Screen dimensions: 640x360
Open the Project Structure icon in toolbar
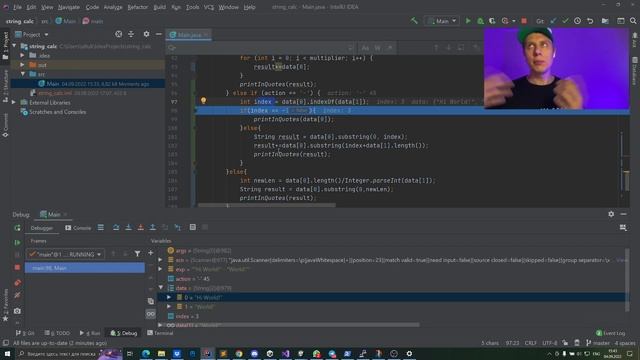[605, 21]
